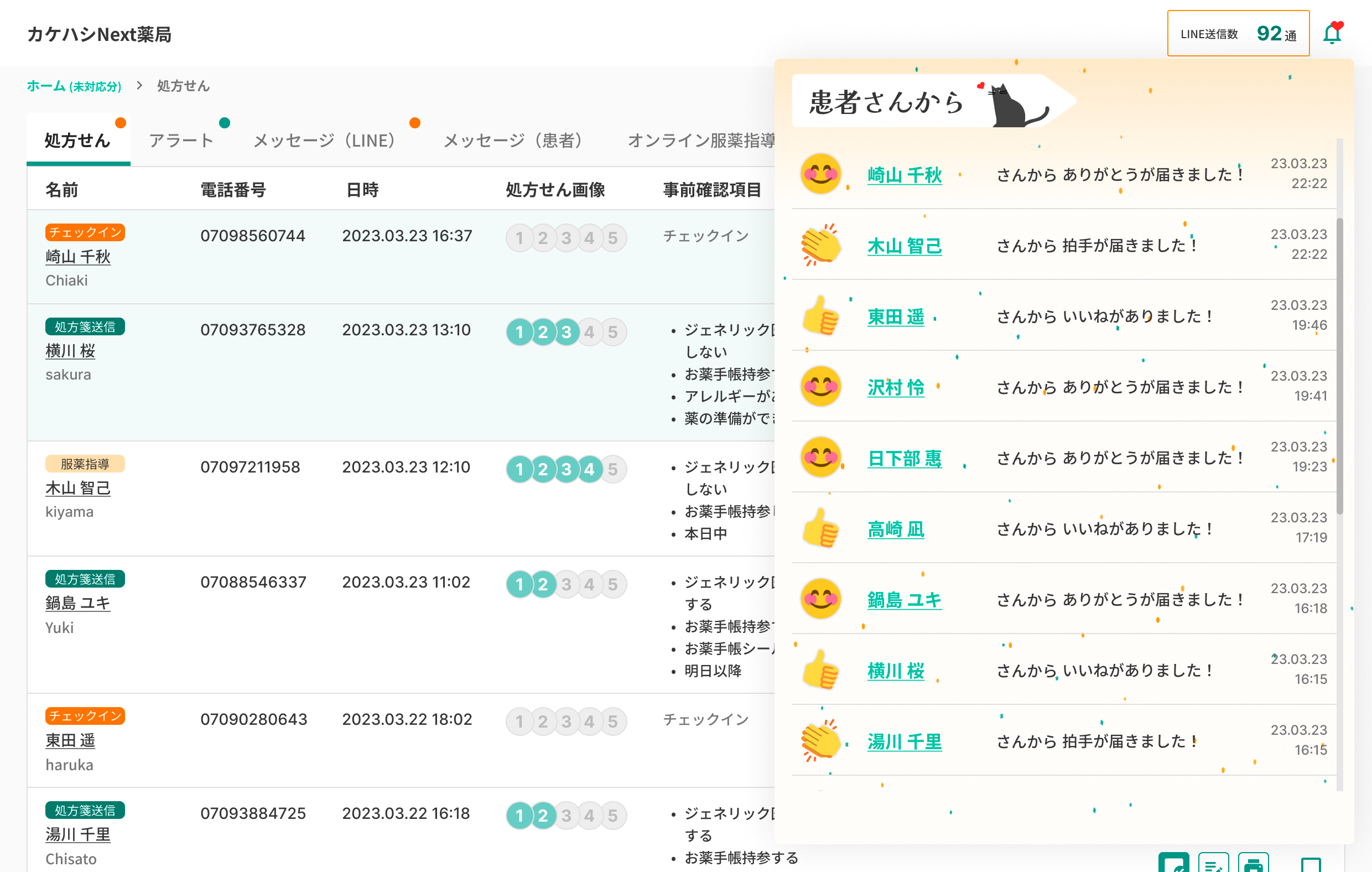
Task: Click clapping hands icon beside 木山 智己
Action: coord(820,245)
